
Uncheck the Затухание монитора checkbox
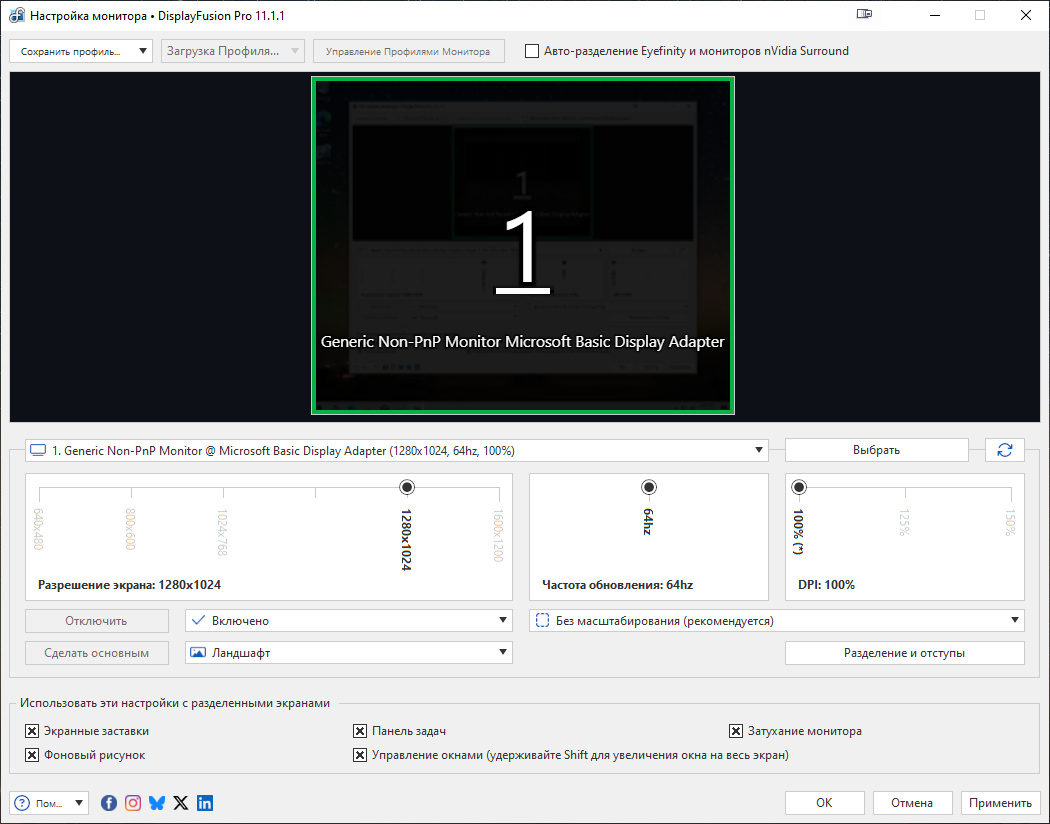pyautogui.click(x=736, y=731)
